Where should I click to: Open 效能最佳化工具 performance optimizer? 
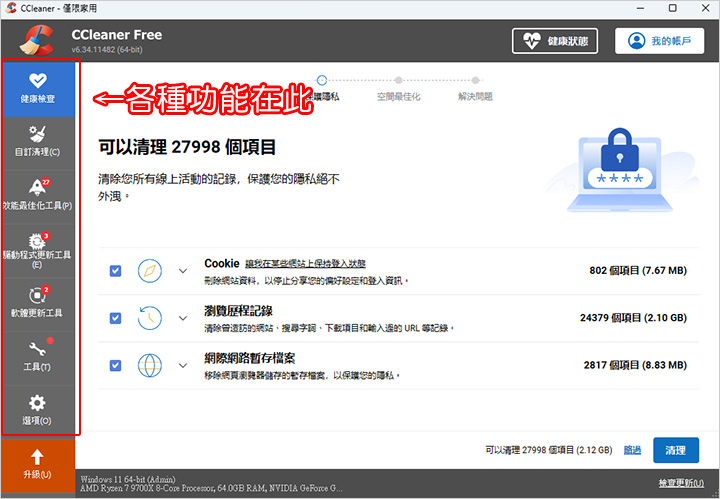(x=39, y=197)
